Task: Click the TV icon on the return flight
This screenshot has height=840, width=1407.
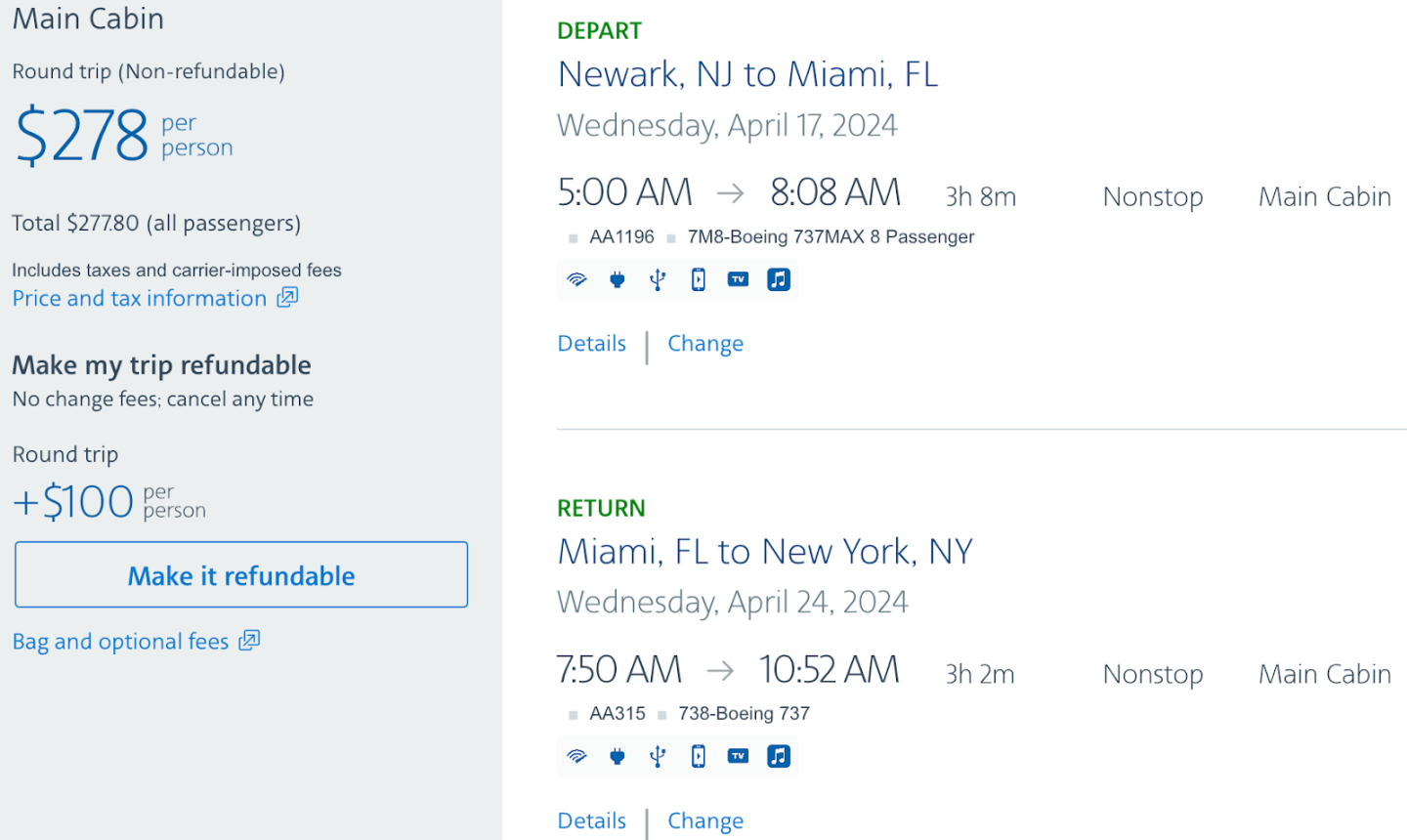Action: tap(739, 756)
